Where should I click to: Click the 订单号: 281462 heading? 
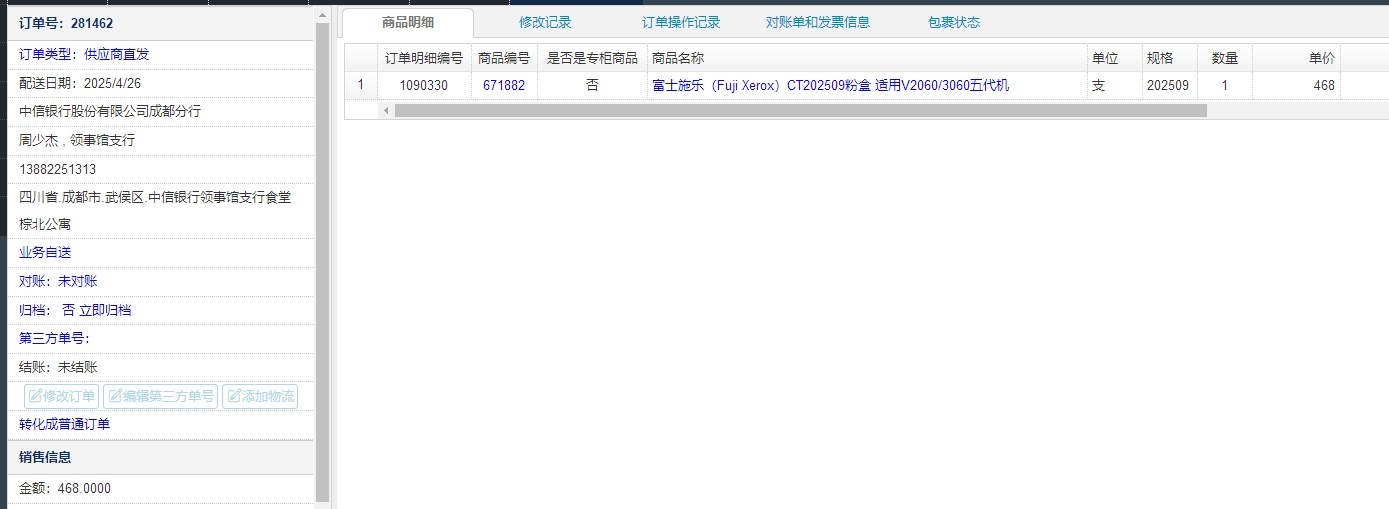[66, 22]
